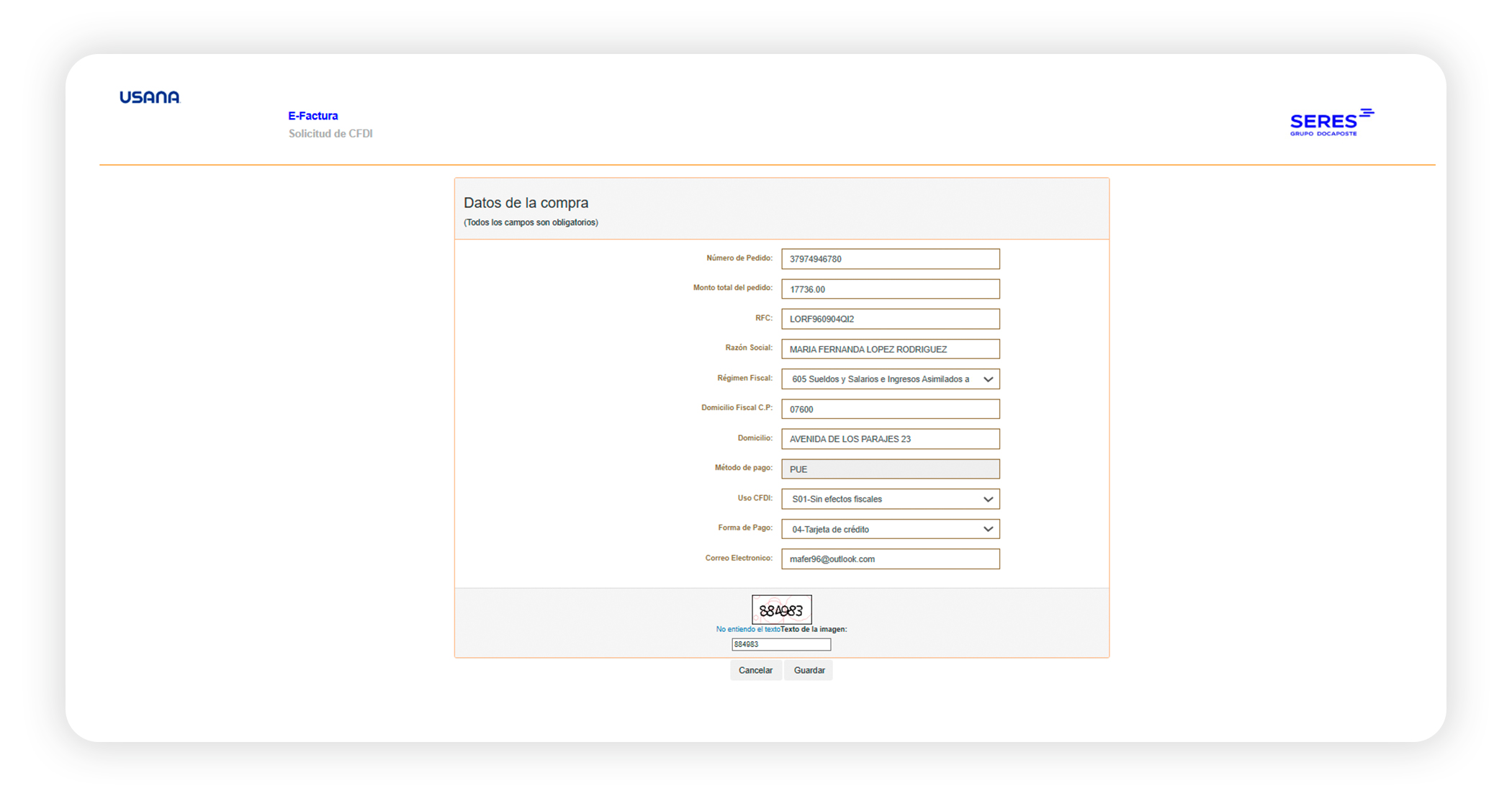Viewport: 1512px width, 796px height.
Task: Click the SERES Grupo Docaposte logo
Action: pyautogui.click(x=1331, y=123)
